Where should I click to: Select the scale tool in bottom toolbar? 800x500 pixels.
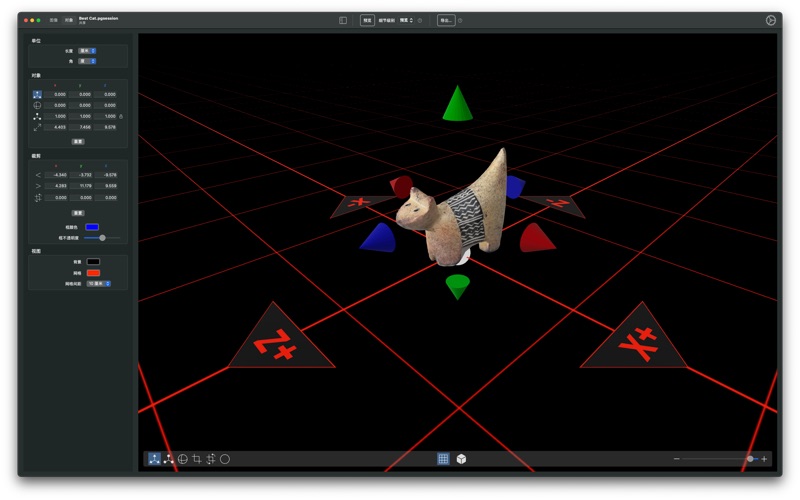coord(169,459)
